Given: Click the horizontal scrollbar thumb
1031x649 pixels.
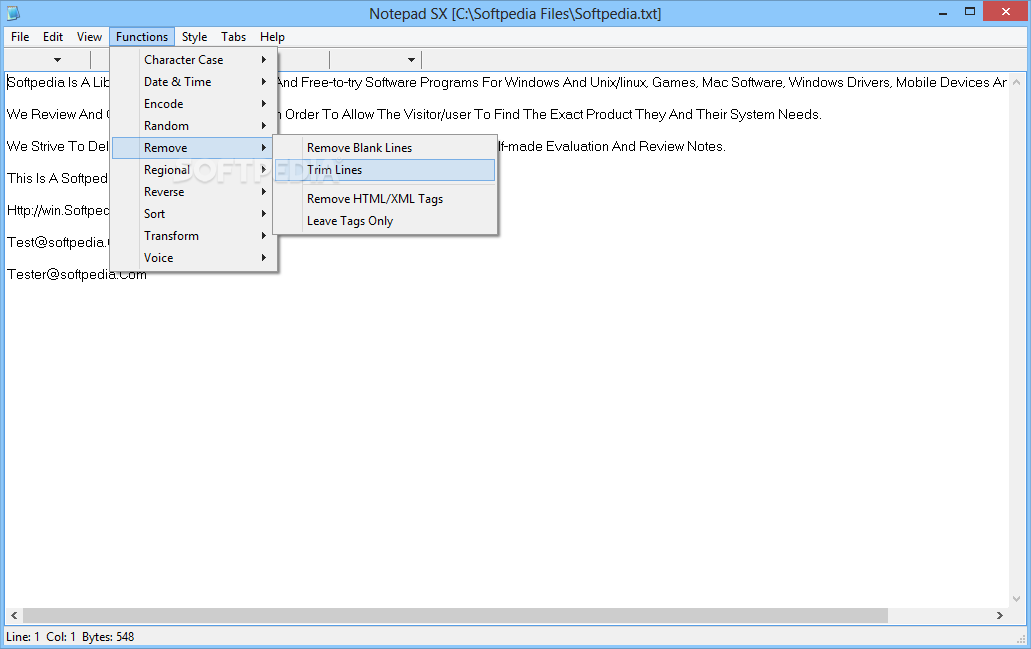Looking at the screenshot, I should (x=455, y=615).
